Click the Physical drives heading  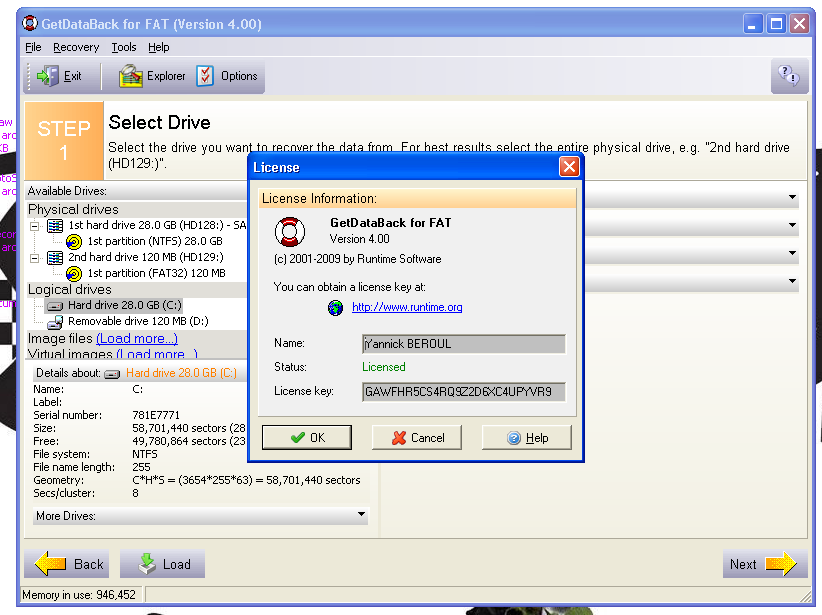click(x=73, y=210)
